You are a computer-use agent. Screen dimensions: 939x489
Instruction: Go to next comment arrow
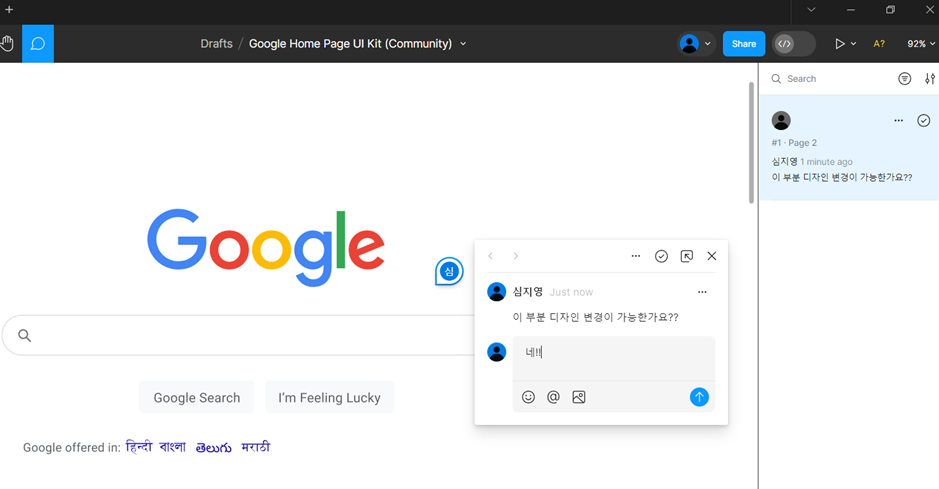[516, 256]
